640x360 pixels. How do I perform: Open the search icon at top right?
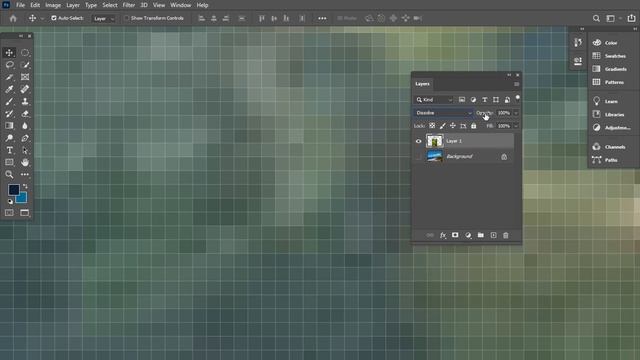596,18
